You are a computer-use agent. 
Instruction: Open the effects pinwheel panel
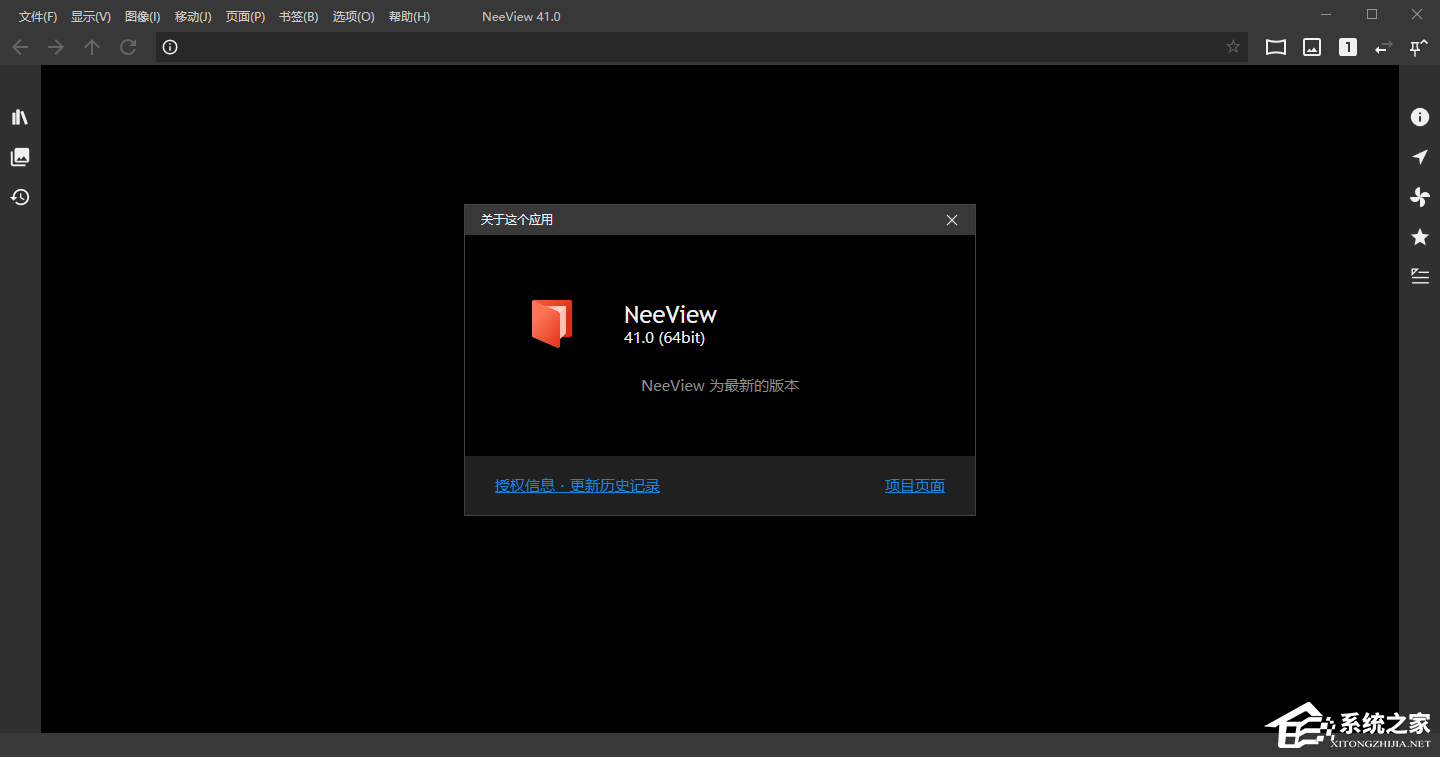pos(1420,197)
